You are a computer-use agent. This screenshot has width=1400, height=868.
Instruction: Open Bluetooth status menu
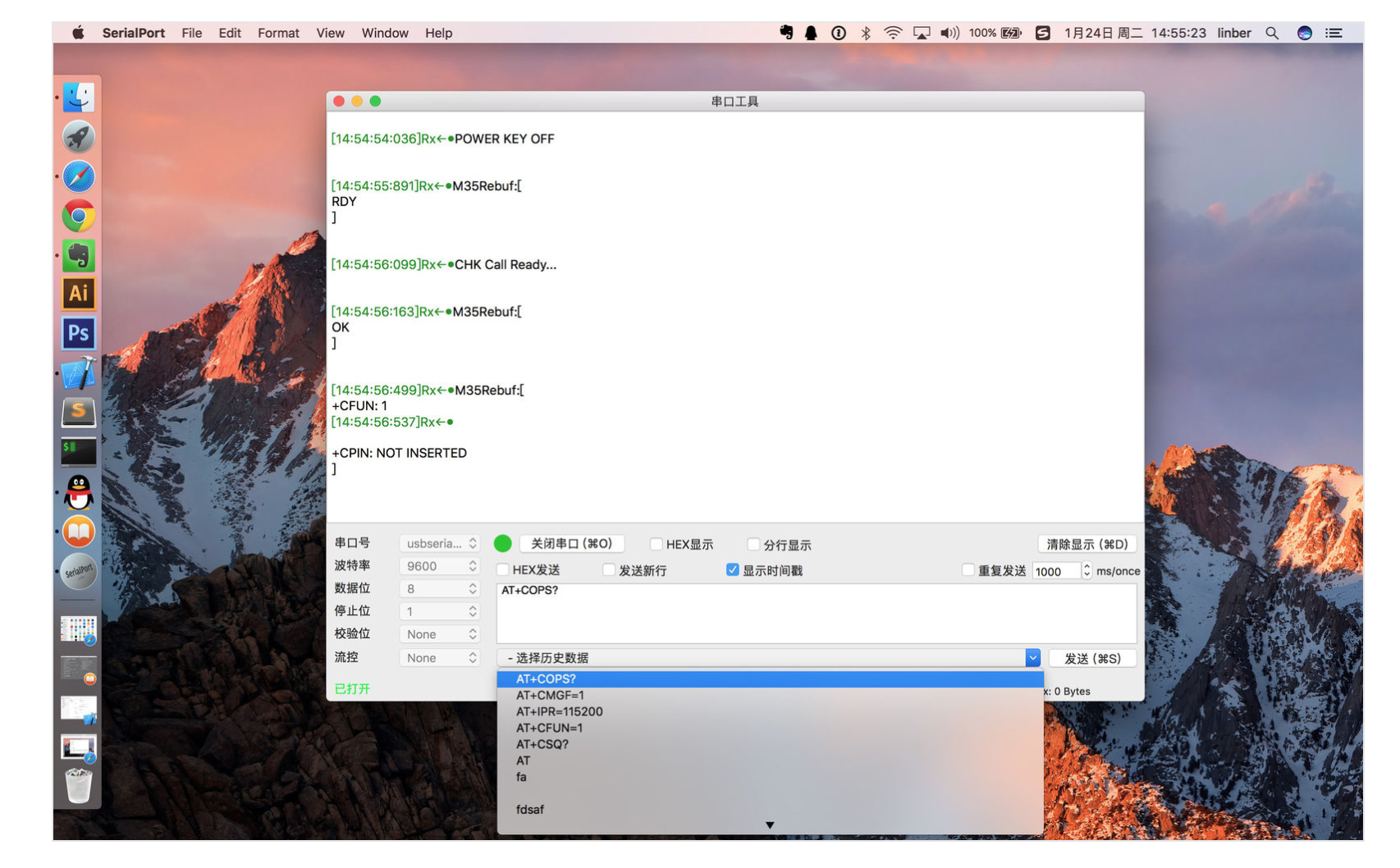pos(866,33)
